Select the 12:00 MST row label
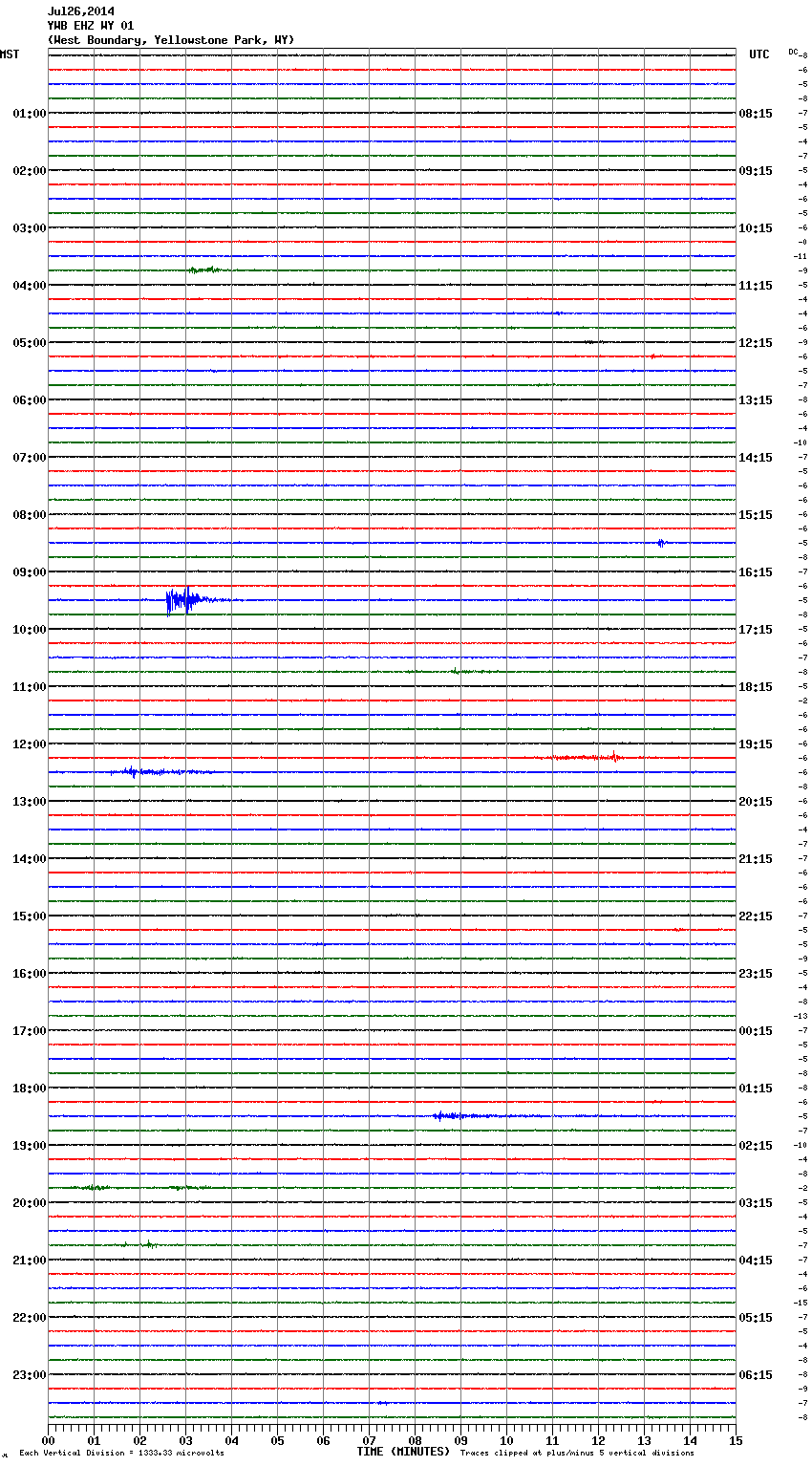Image resolution: width=812 pixels, height=1466 pixels. [30, 744]
